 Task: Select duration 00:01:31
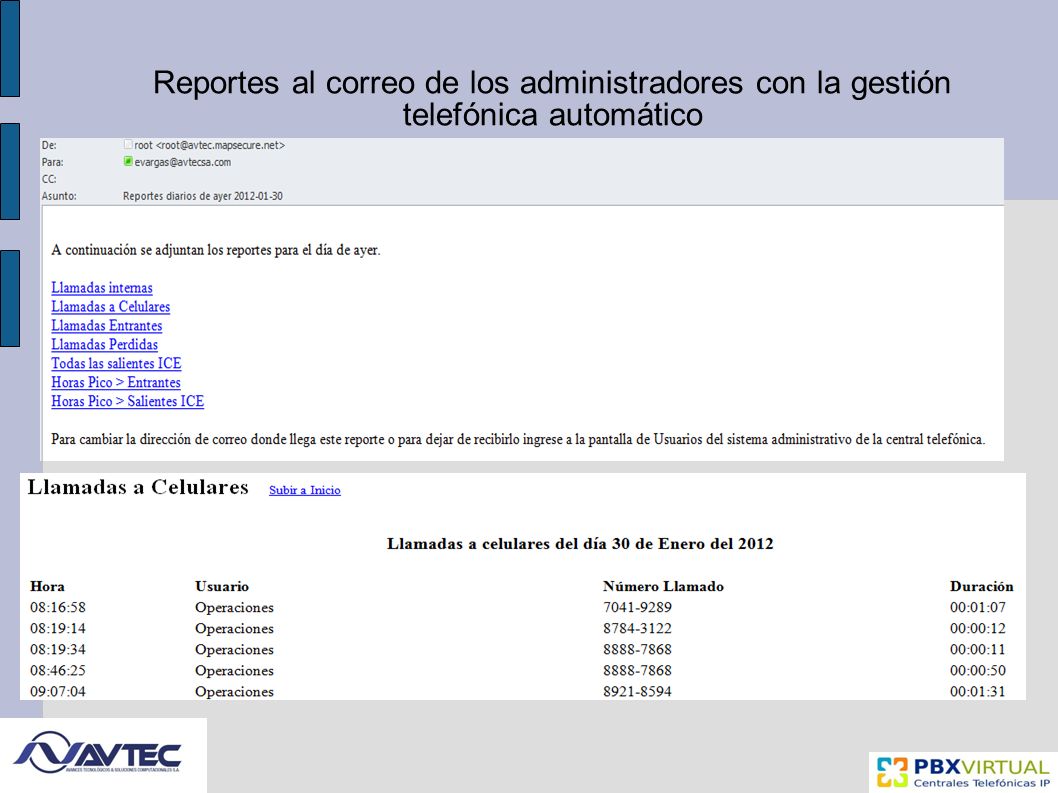click(x=978, y=691)
